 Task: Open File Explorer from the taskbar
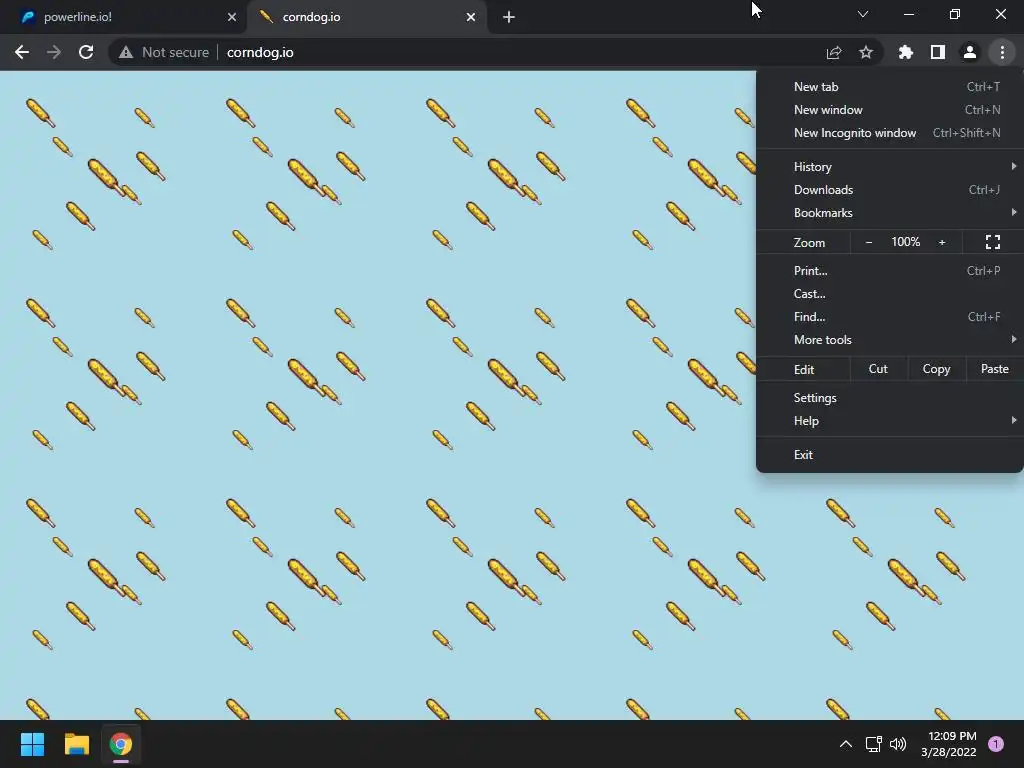pyautogui.click(x=76, y=744)
